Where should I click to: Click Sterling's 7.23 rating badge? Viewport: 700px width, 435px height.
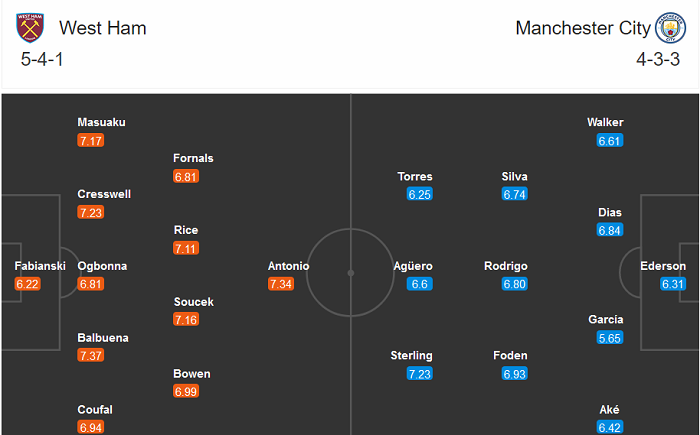click(x=420, y=374)
